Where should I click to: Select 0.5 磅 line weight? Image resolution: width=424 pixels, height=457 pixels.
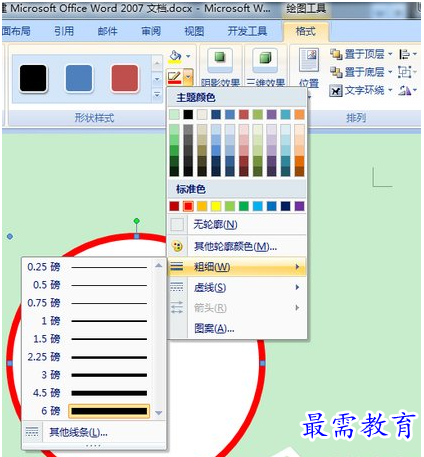[x=87, y=285]
